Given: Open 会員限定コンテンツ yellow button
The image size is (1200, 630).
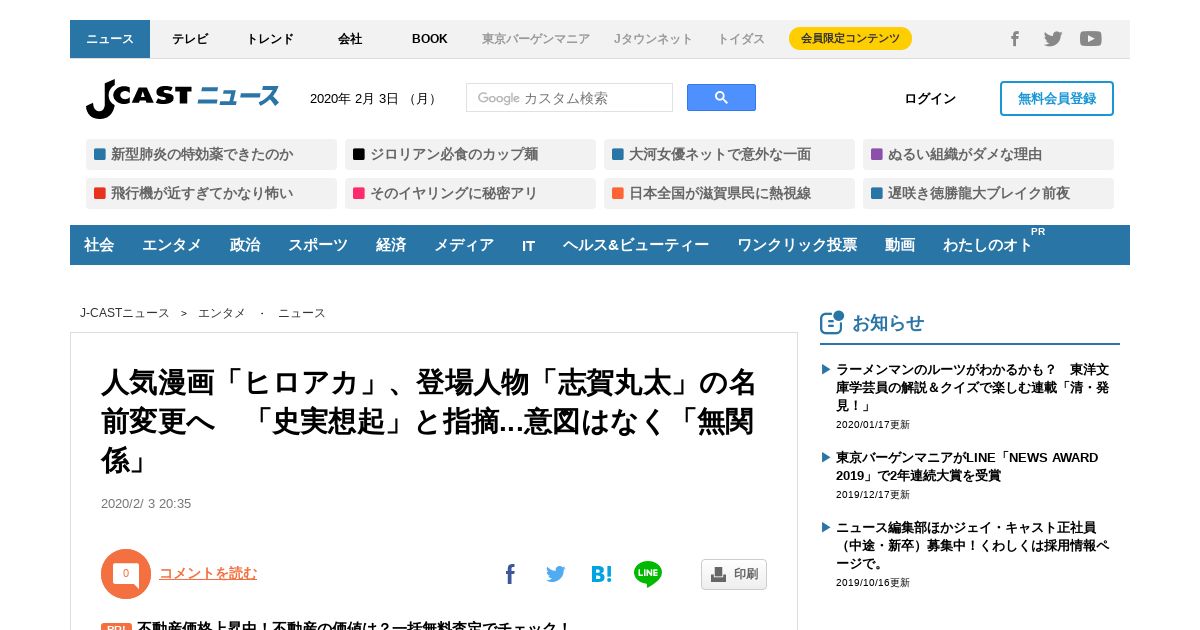Looking at the screenshot, I should tap(850, 39).
